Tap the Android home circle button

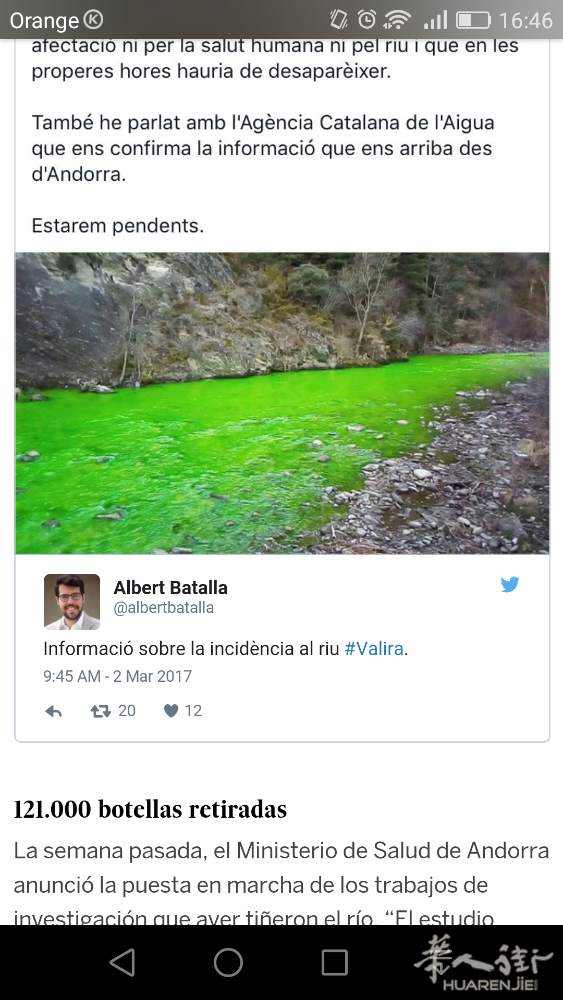coord(228,962)
